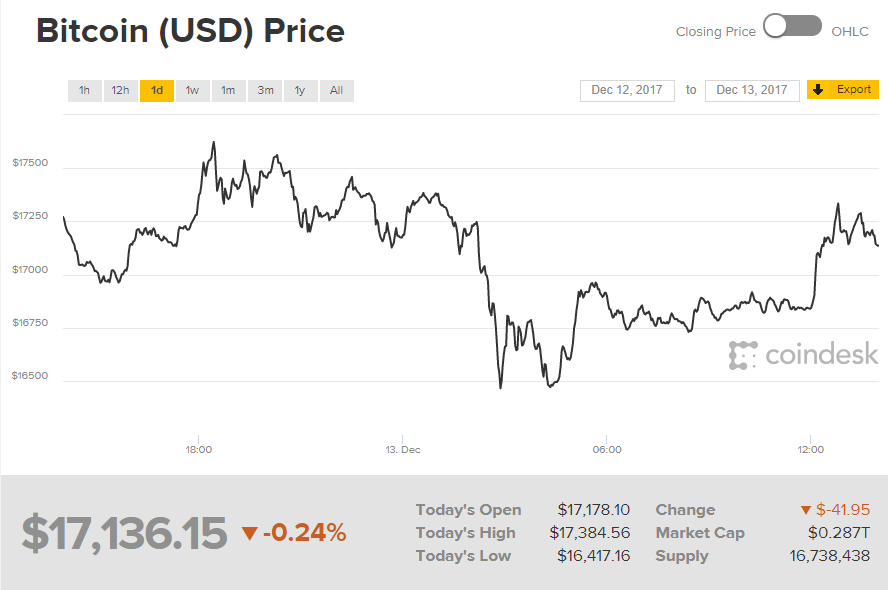View All price history
888x590 pixels.
[x=336, y=91]
